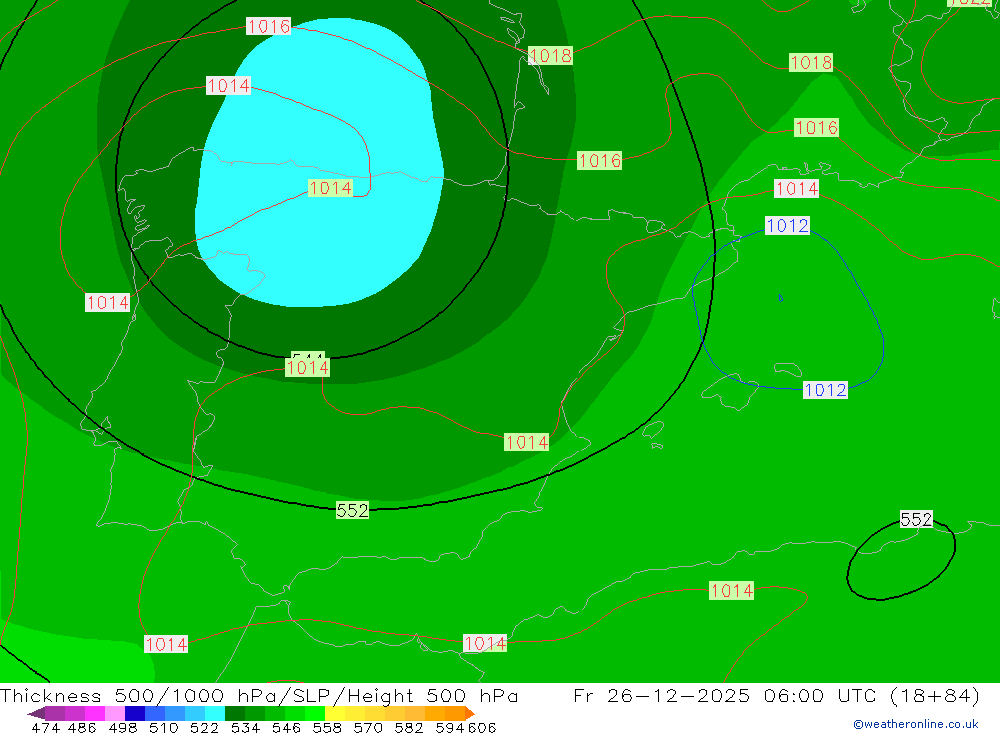The image size is (1000, 733).
Task: Pick the brightest green legend swatch before yellow
Action: [x=315, y=713]
